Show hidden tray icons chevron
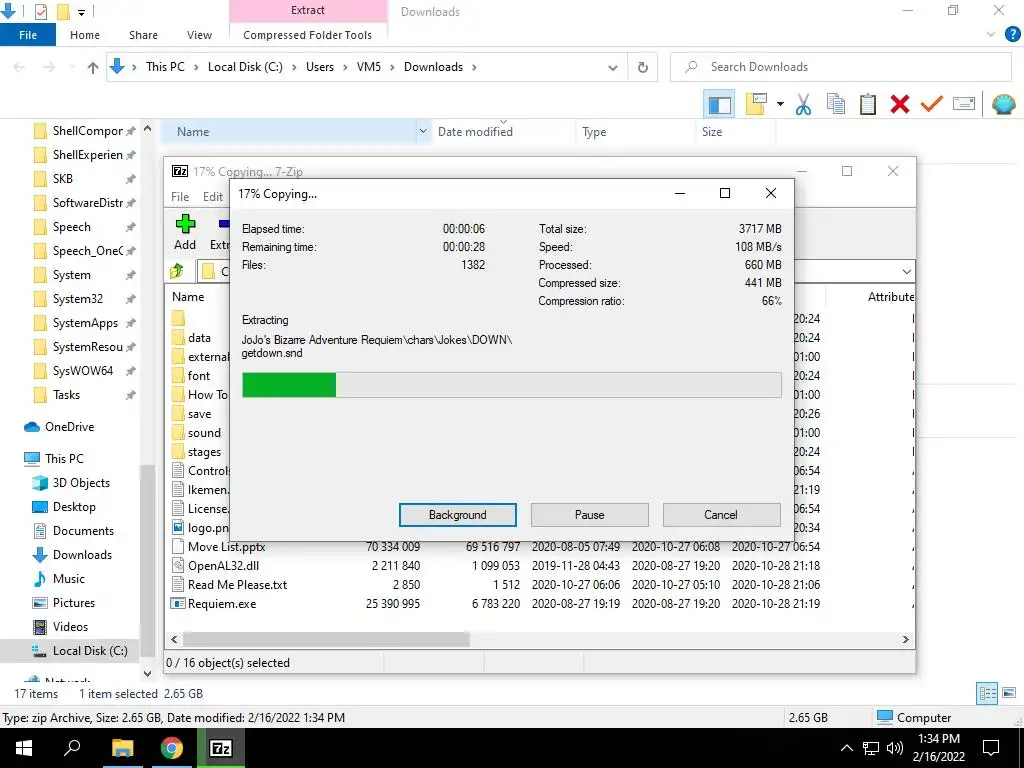 pyautogui.click(x=846, y=748)
